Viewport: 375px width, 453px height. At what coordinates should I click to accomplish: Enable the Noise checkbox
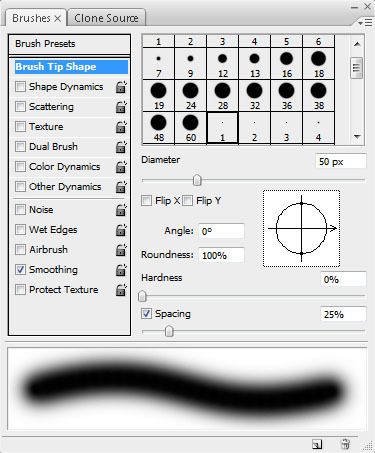click(x=20, y=209)
